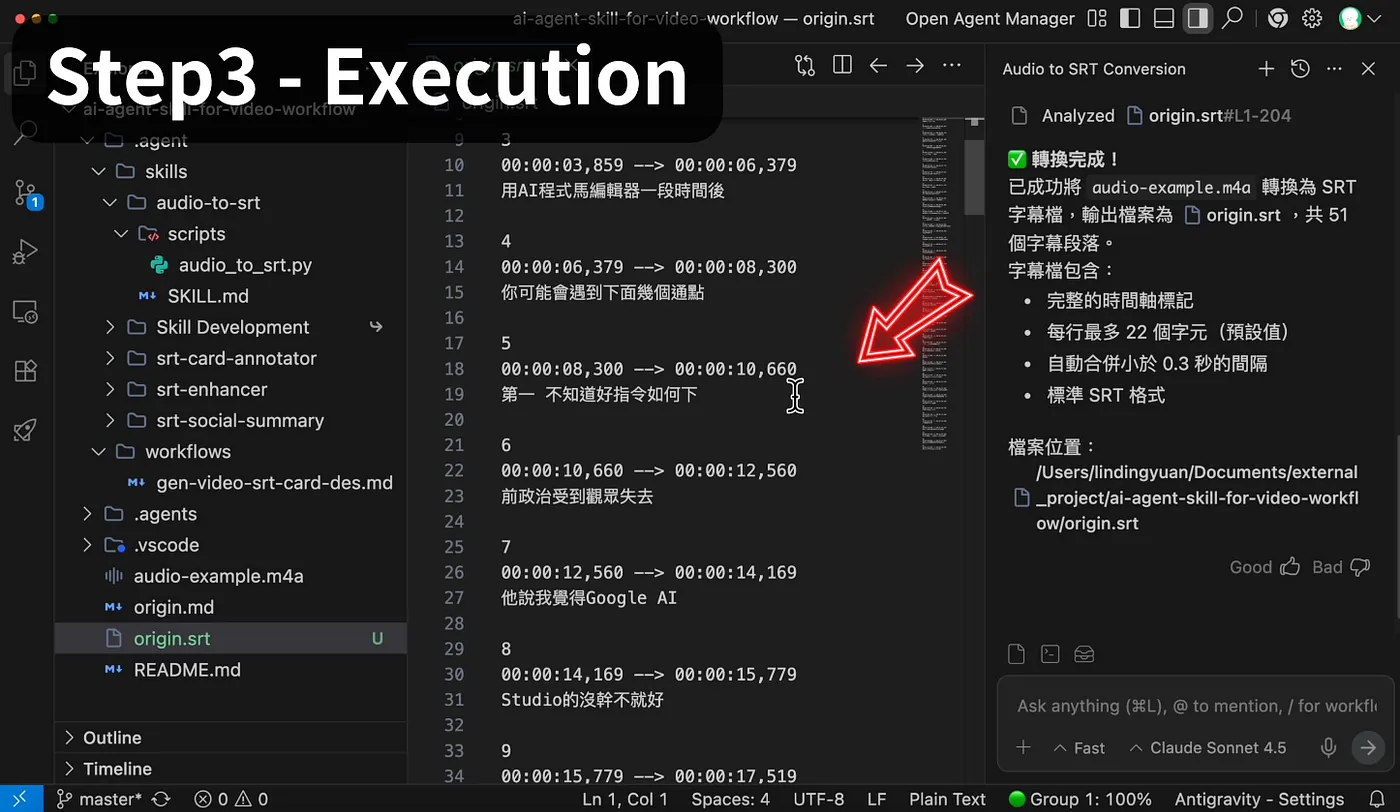Screen dimensions: 1400x812
Task: Open the Extensions view icon
Action: (x=26, y=371)
